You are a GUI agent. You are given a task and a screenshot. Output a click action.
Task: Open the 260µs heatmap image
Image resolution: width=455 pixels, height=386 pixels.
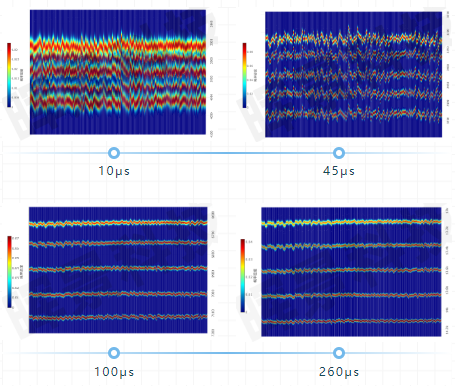351,272
